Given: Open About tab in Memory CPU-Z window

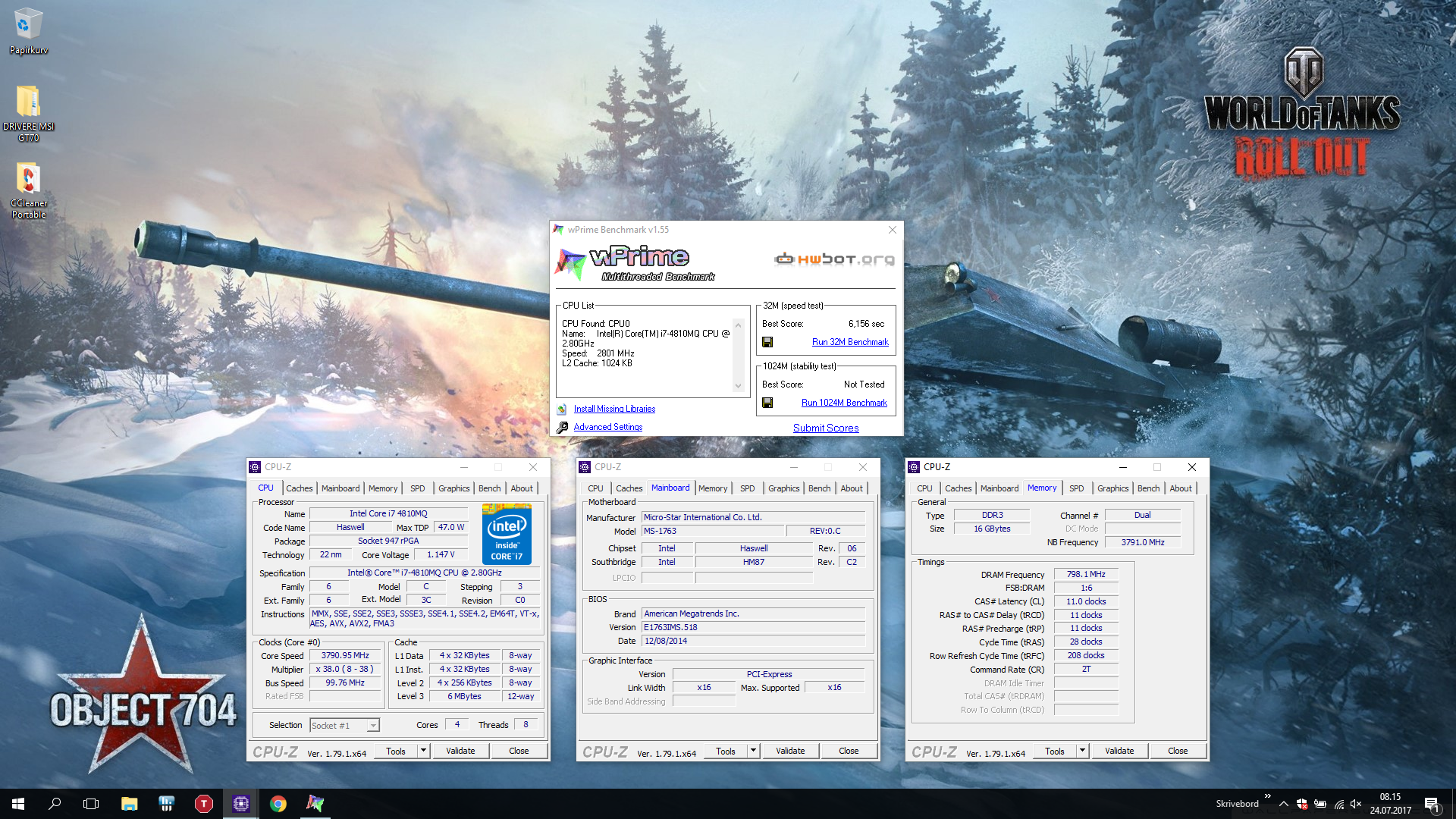Looking at the screenshot, I should [1180, 488].
